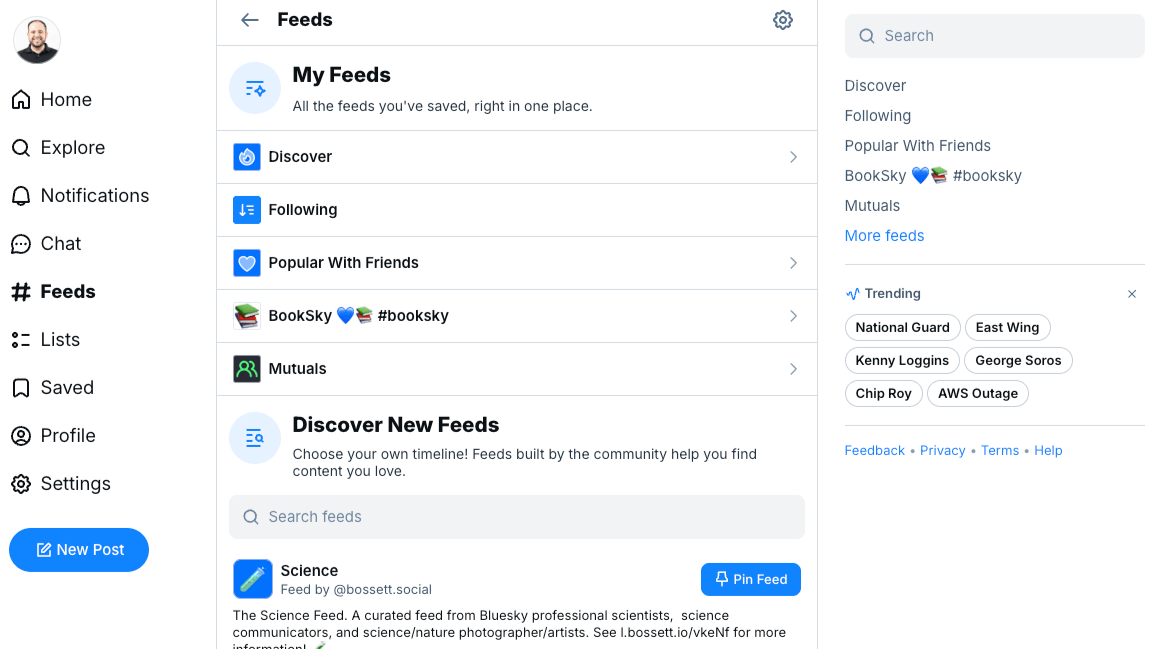Open the Feeds tab in the sidebar
1154x649 pixels.
(x=21, y=291)
